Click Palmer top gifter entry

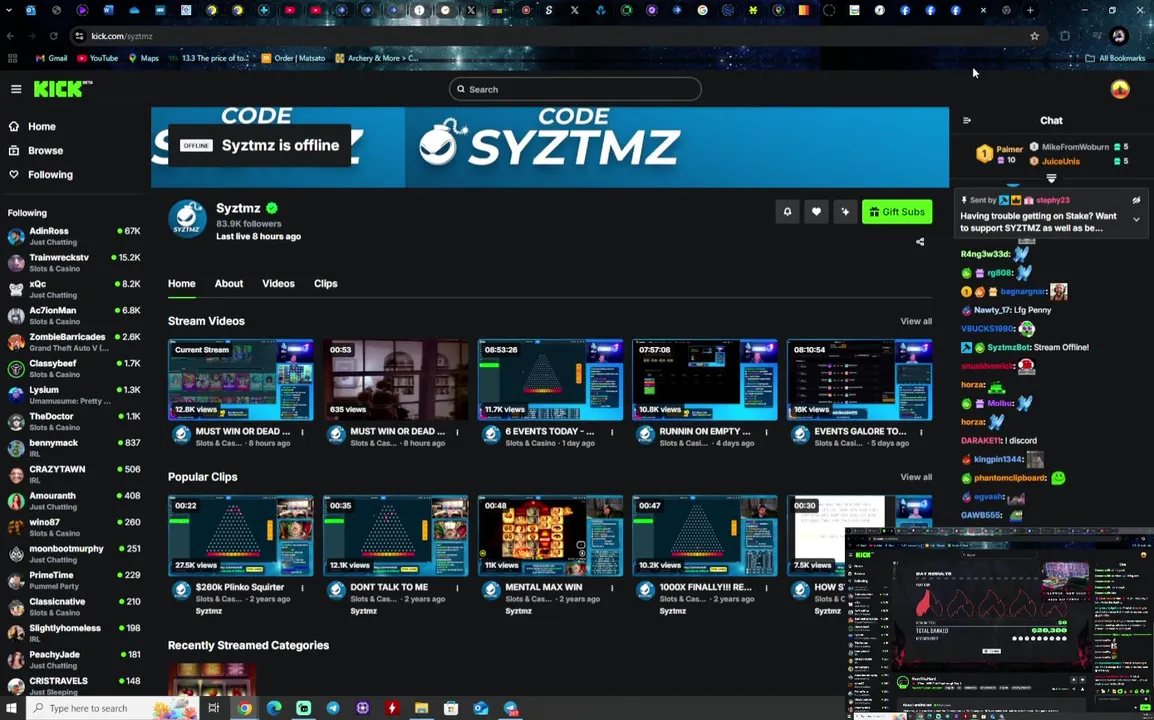(x=1000, y=154)
